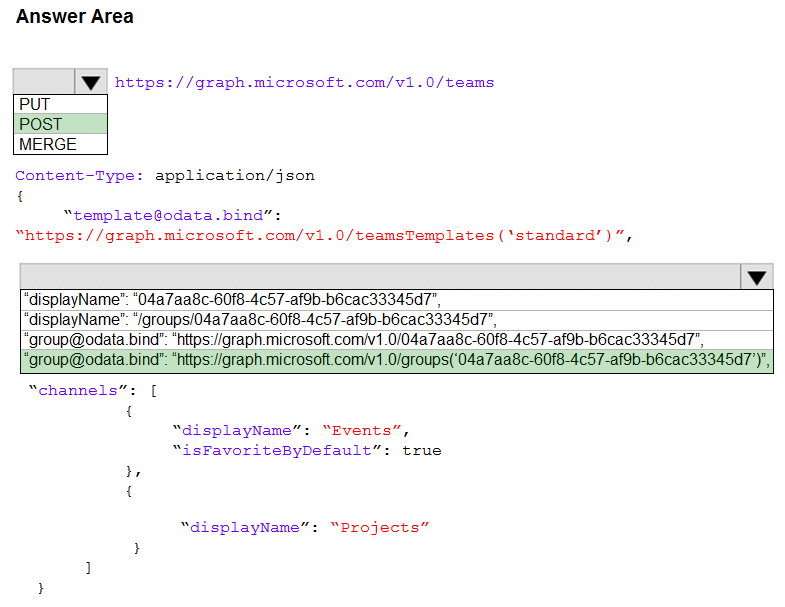The width and height of the screenshot is (785, 607).
Task: Click the isFavoriteByDefault property name
Action: click(x=277, y=451)
